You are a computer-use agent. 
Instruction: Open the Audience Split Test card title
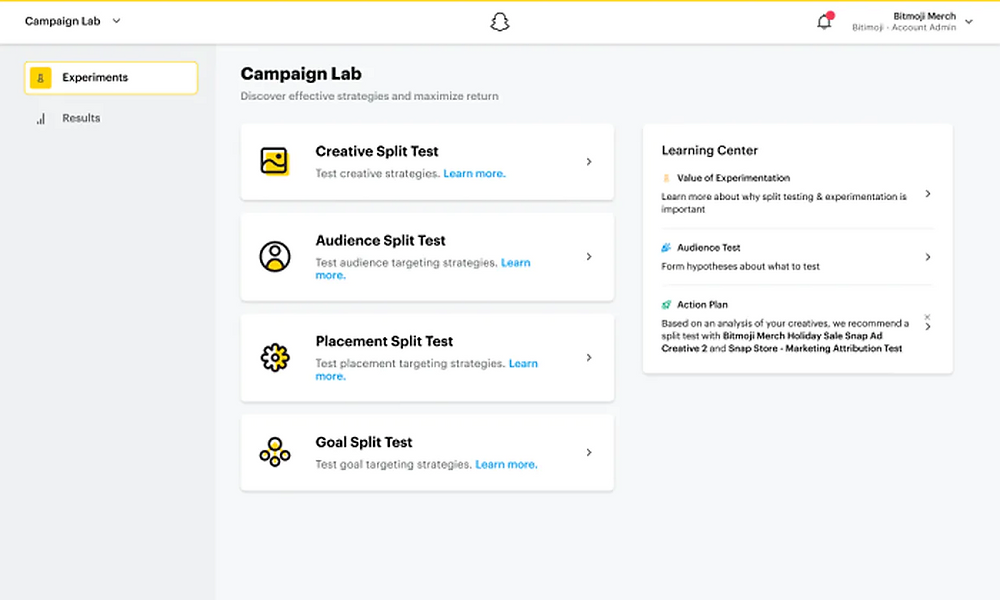click(x=380, y=240)
